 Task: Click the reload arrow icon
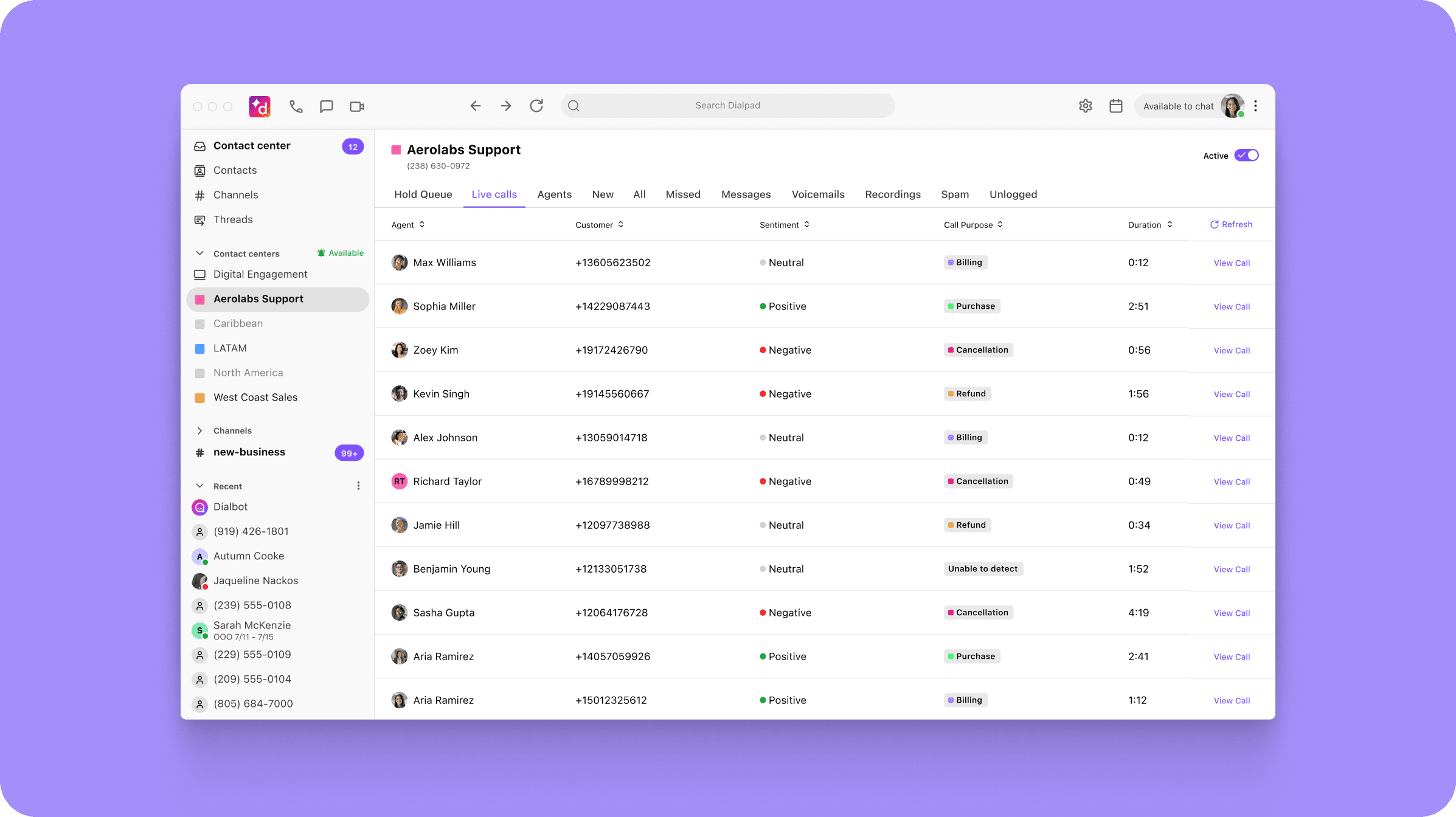coord(536,106)
